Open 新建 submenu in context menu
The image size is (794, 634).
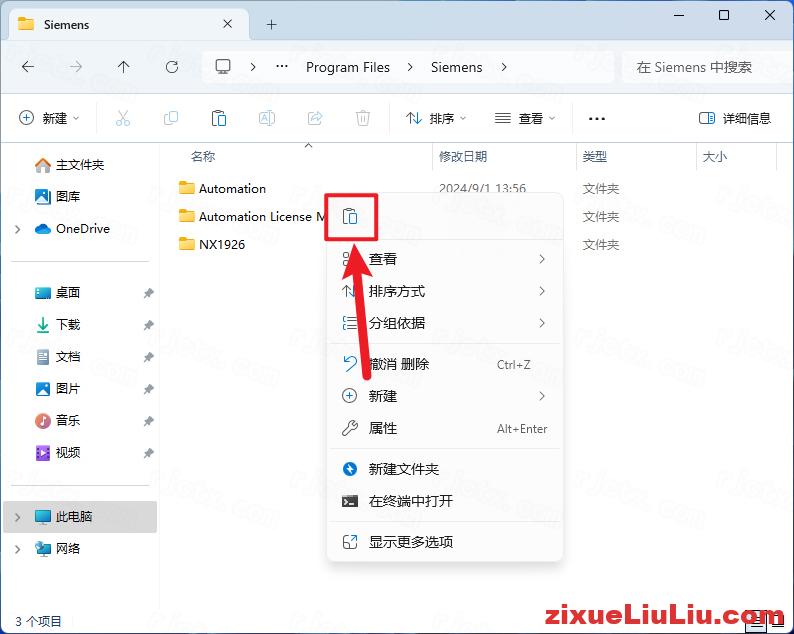pyautogui.click(x=445, y=396)
